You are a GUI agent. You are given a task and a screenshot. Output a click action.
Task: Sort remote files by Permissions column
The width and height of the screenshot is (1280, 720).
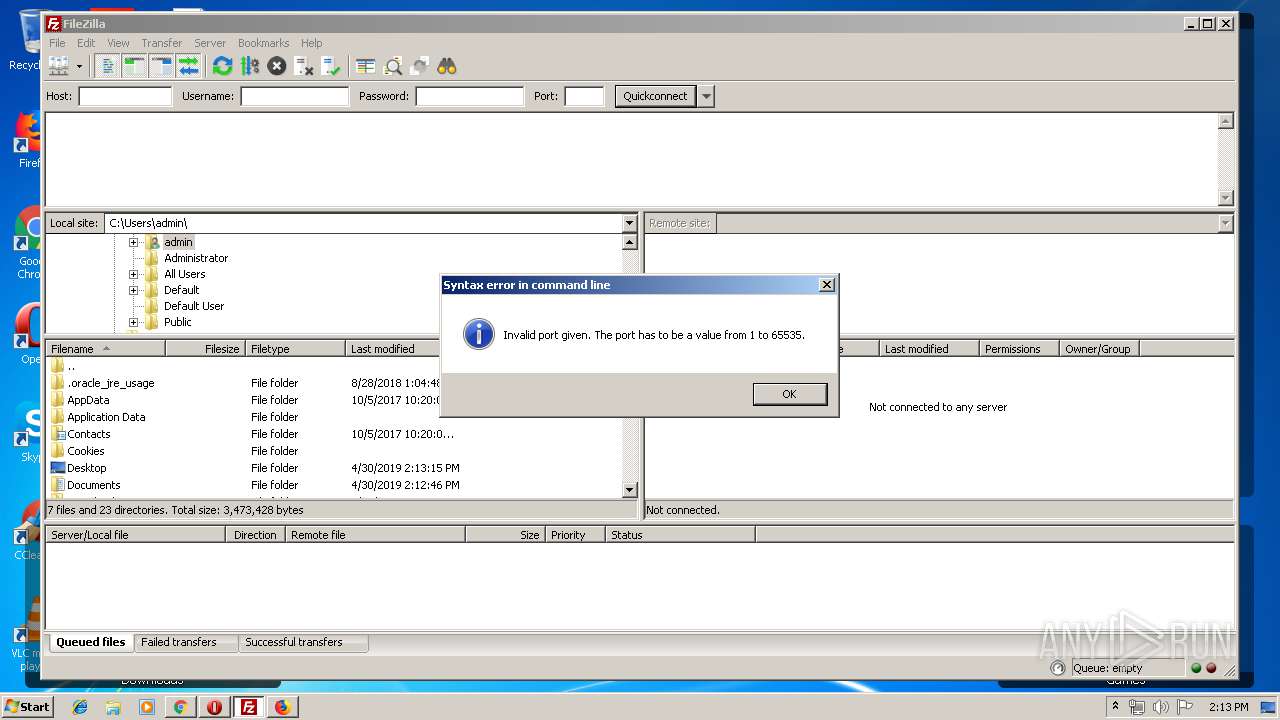coord(1019,349)
